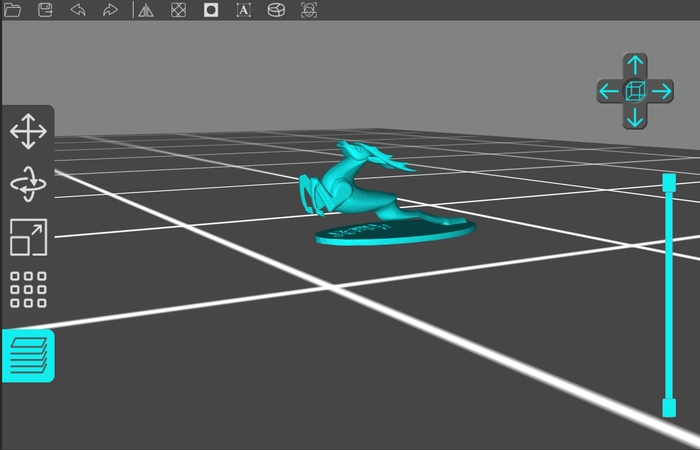Click the bottom handle of the layer slider

tap(669, 408)
